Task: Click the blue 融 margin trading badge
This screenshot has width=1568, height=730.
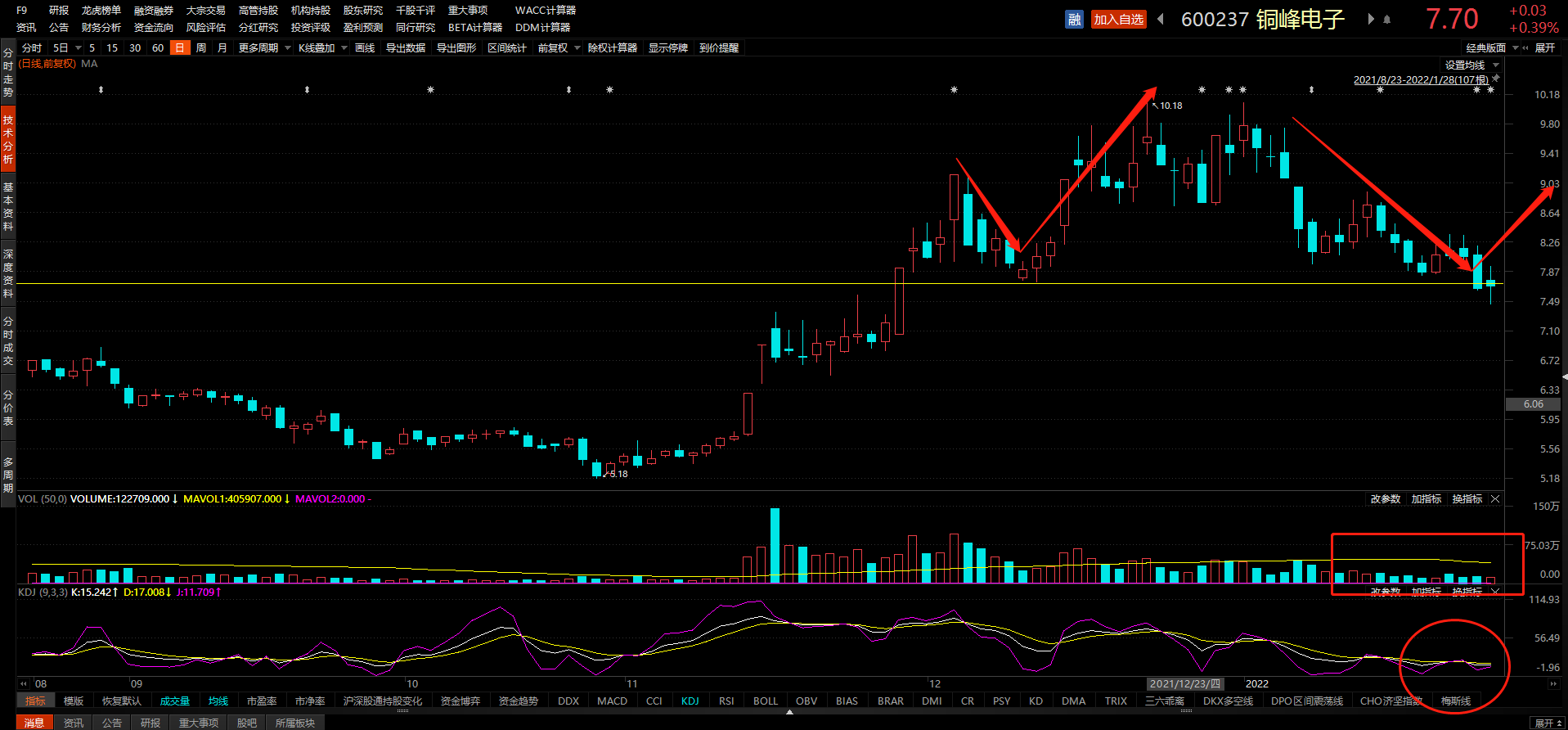Action: 1074,20
